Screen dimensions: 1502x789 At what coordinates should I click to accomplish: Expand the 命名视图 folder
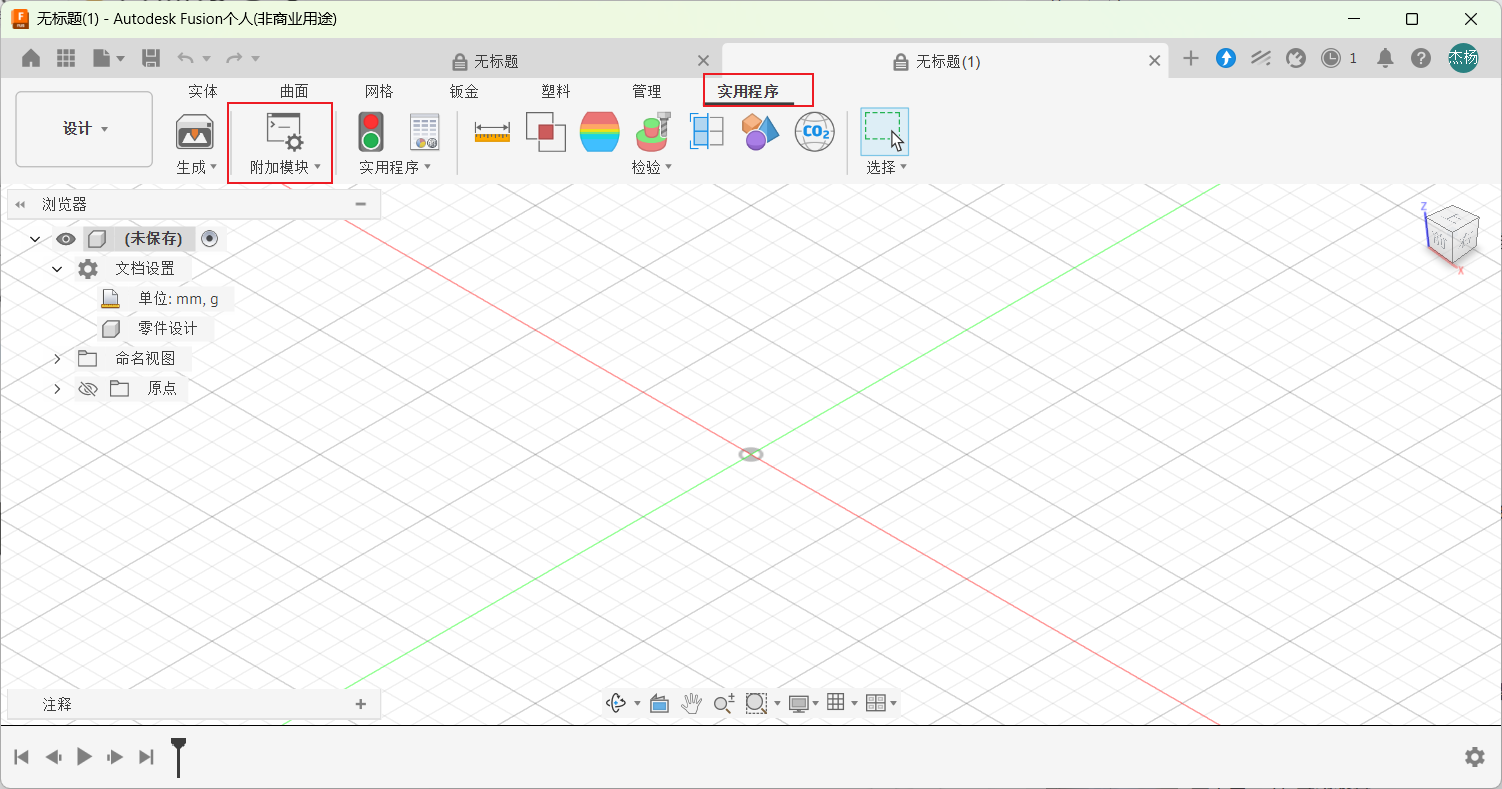click(57, 358)
